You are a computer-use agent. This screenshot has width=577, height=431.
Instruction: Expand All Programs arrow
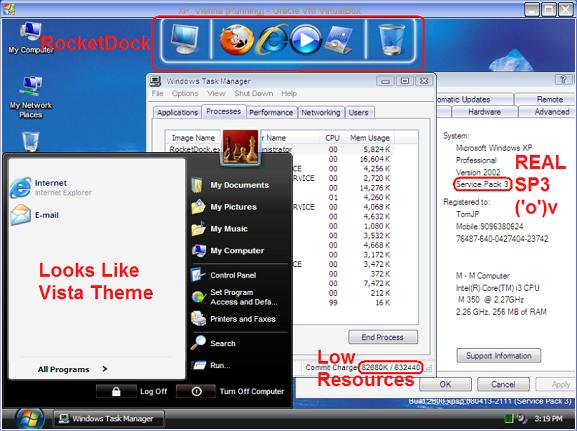click(105, 369)
